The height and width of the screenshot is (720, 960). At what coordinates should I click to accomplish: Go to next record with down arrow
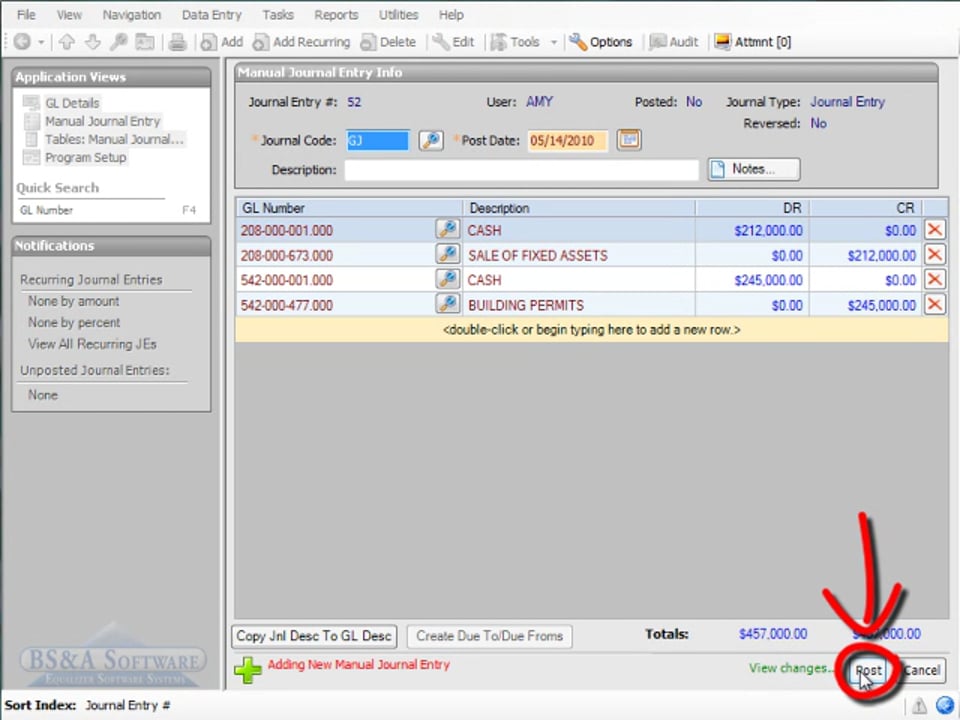pyautogui.click(x=92, y=42)
